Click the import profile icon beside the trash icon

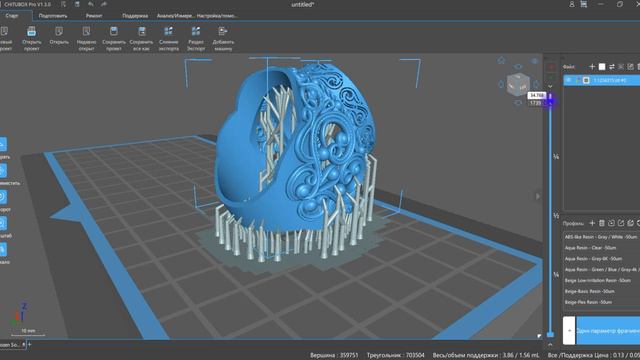611,223
